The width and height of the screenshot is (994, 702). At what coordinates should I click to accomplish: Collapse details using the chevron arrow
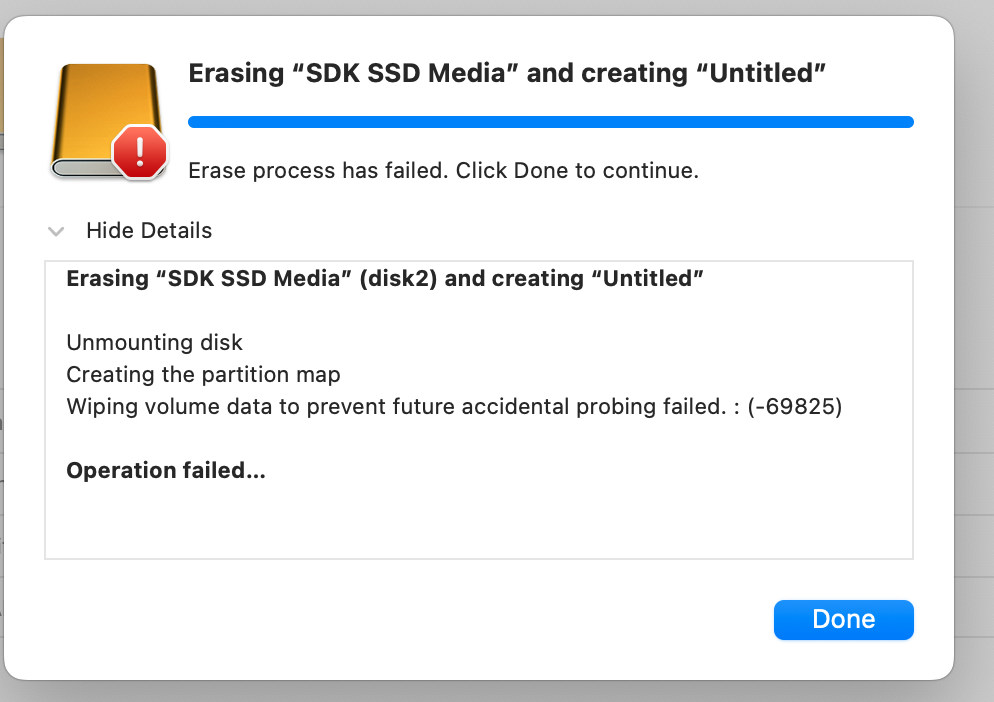point(57,231)
